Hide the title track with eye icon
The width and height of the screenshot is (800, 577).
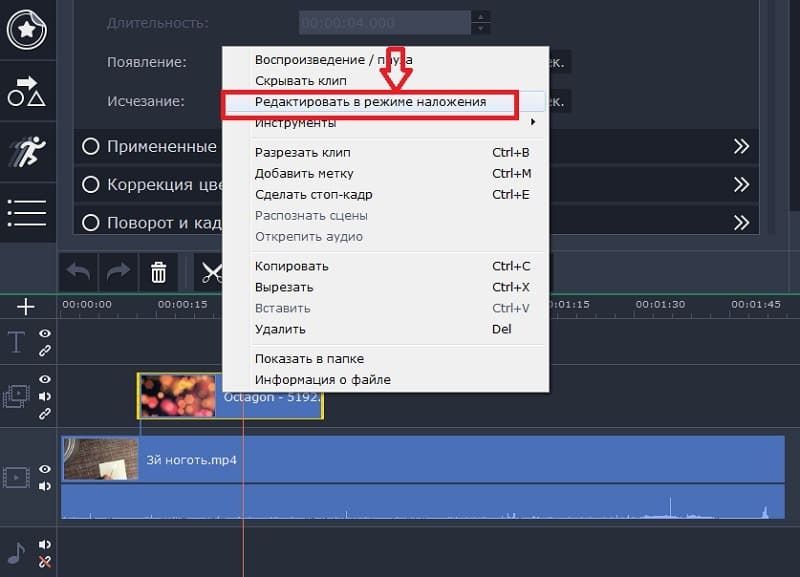point(45,334)
